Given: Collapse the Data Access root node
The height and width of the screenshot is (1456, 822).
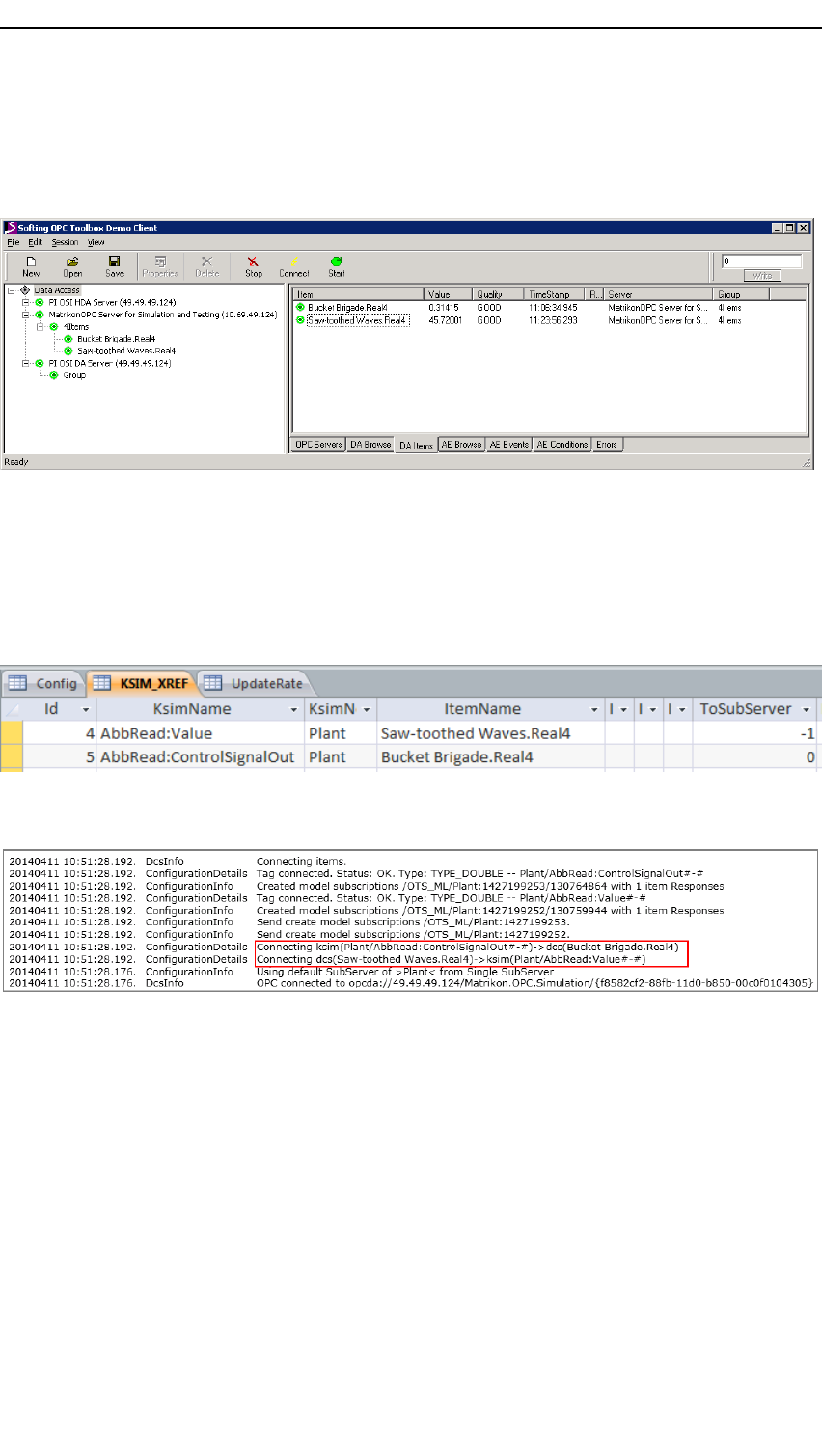Looking at the screenshot, I should [x=12, y=290].
